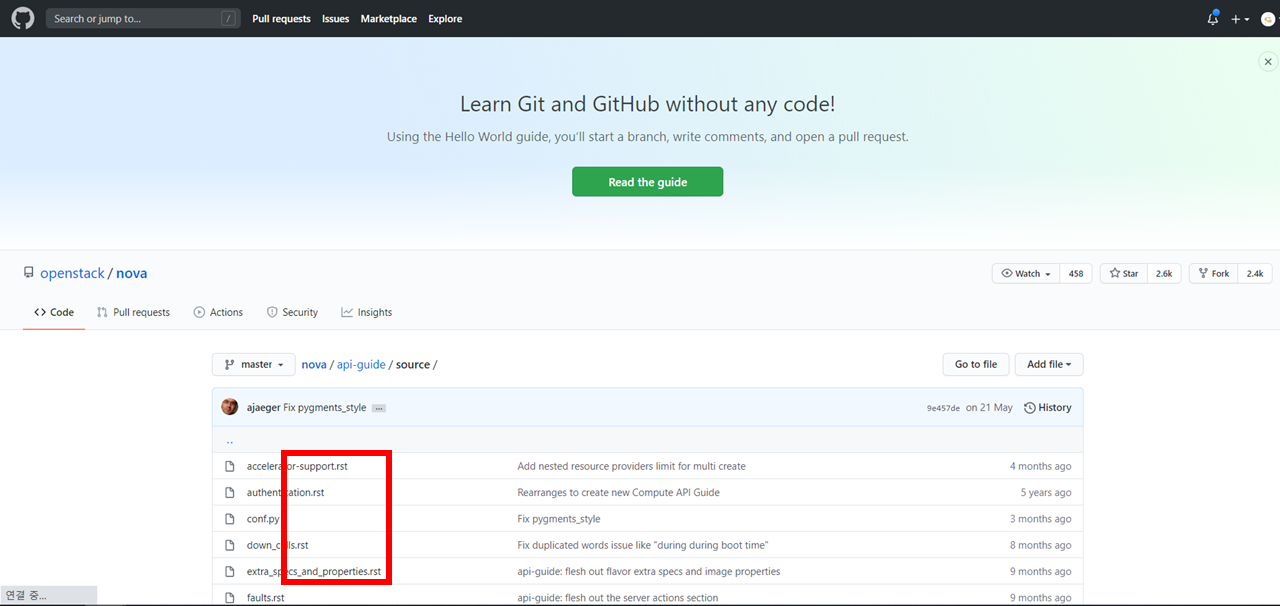Open faults.rst file
This screenshot has width=1280, height=606.
265,598
